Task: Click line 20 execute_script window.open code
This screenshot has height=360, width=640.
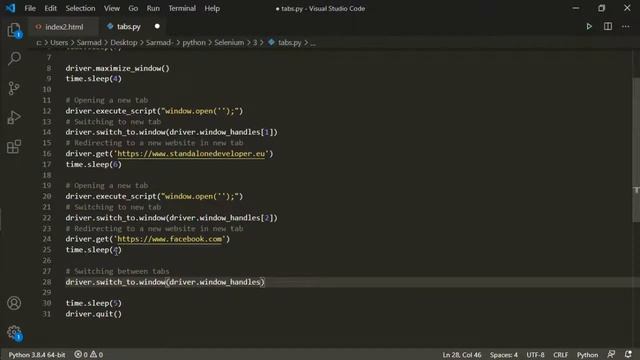Action: click(x=154, y=196)
